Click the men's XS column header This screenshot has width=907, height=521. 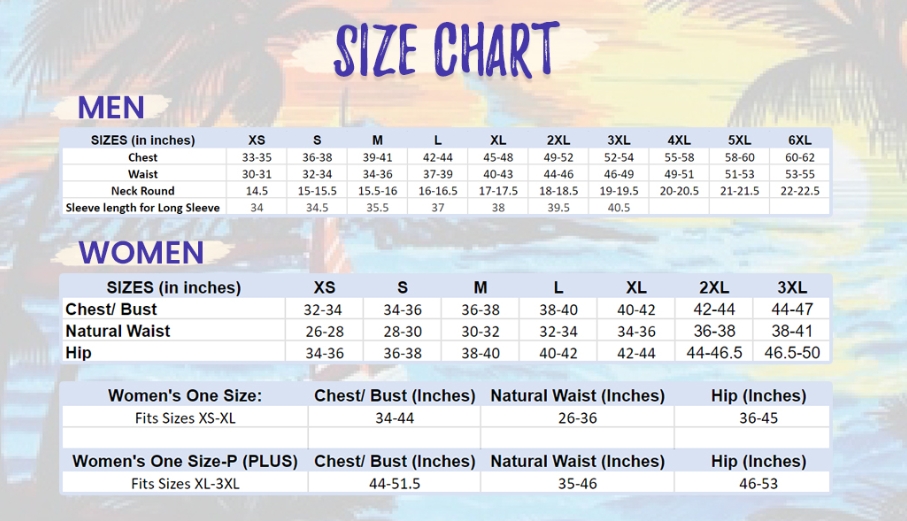[x=257, y=140]
